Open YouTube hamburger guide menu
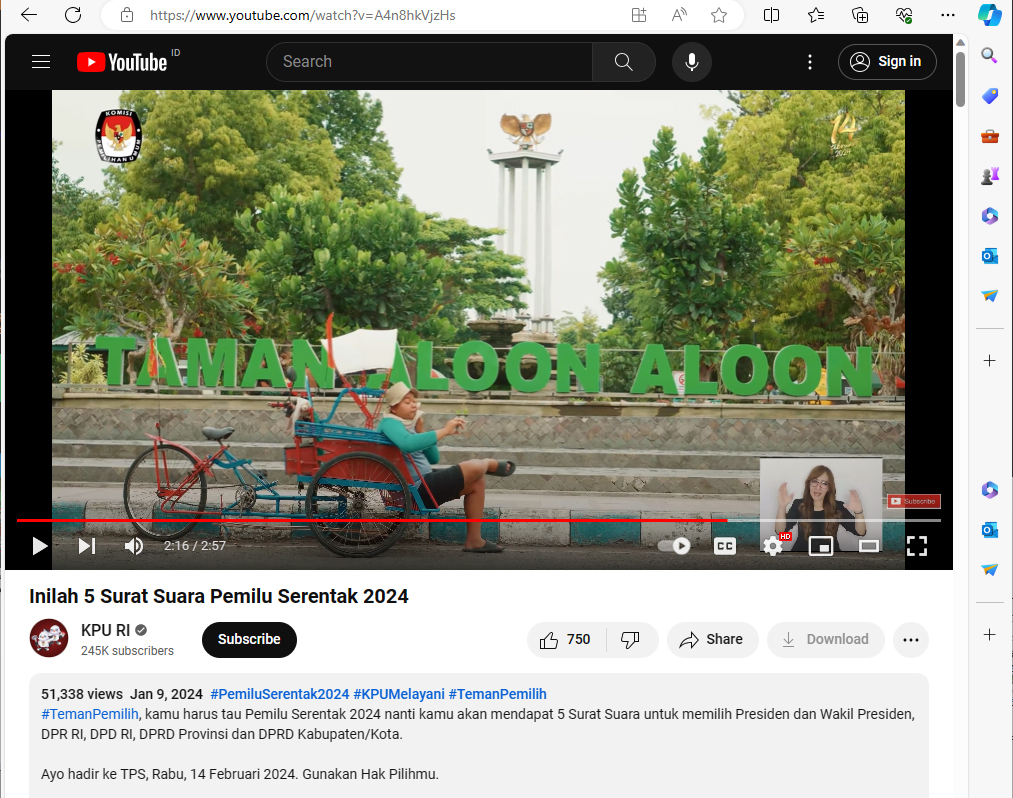The height and width of the screenshot is (798, 1013). pyautogui.click(x=41, y=61)
